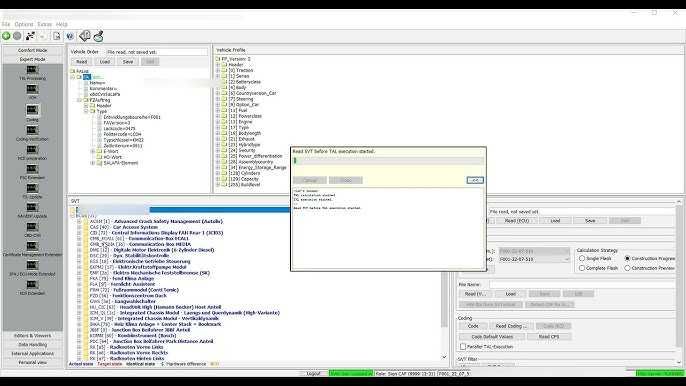The height and width of the screenshot is (386, 686).
Task: Expand the SALAPA-Element tree node
Action: pos(93,163)
